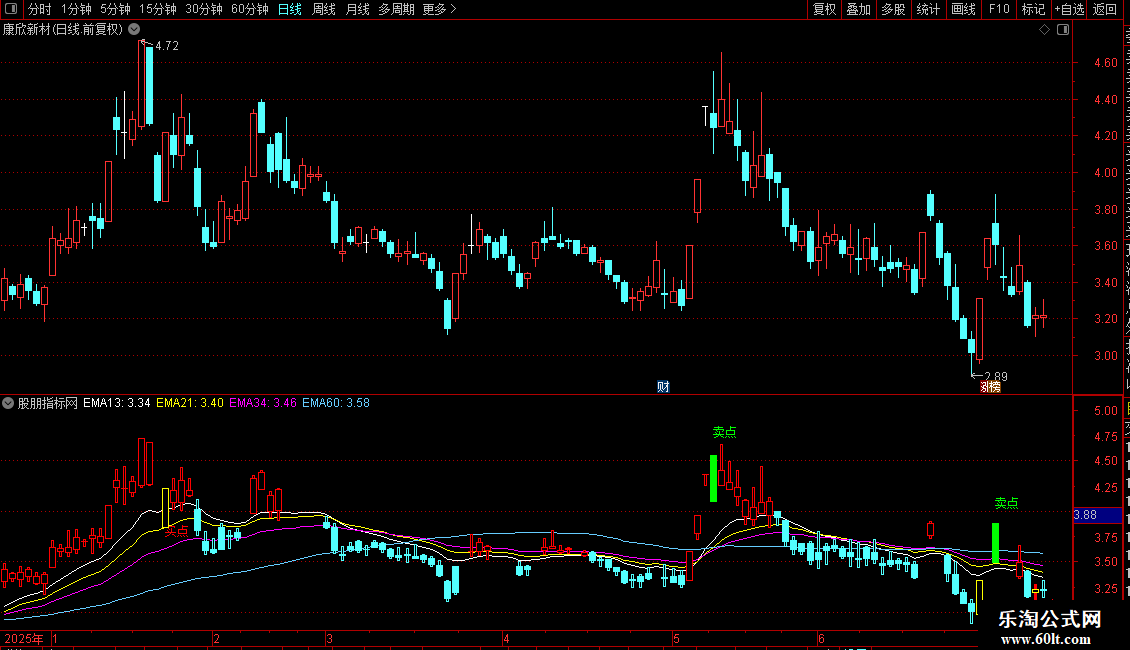This screenshot has width=1130, height=650.
Task: Click the EMA21: 3.40 indicator label
Action: 190,403
